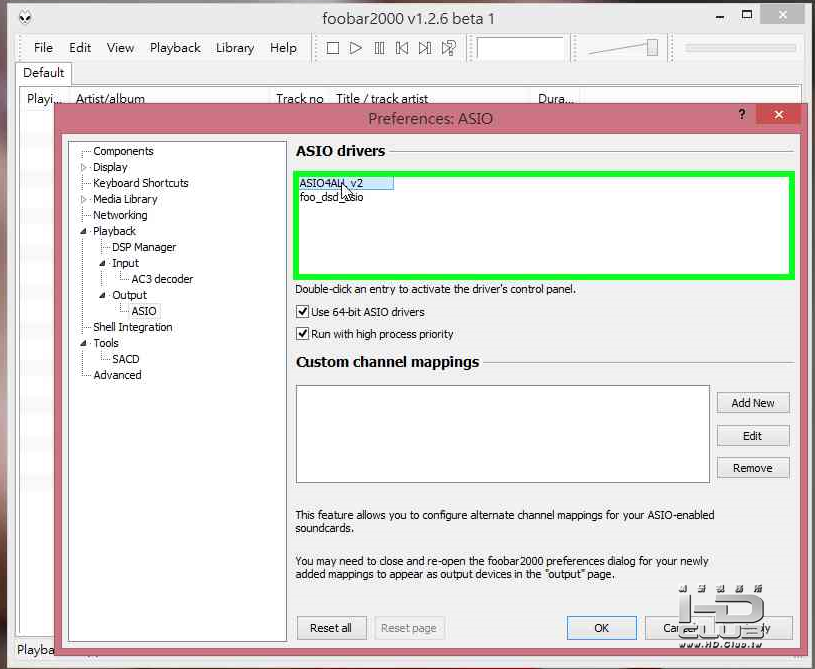
Task: Click the Reset all button
Action: click(x=331, y=628)
